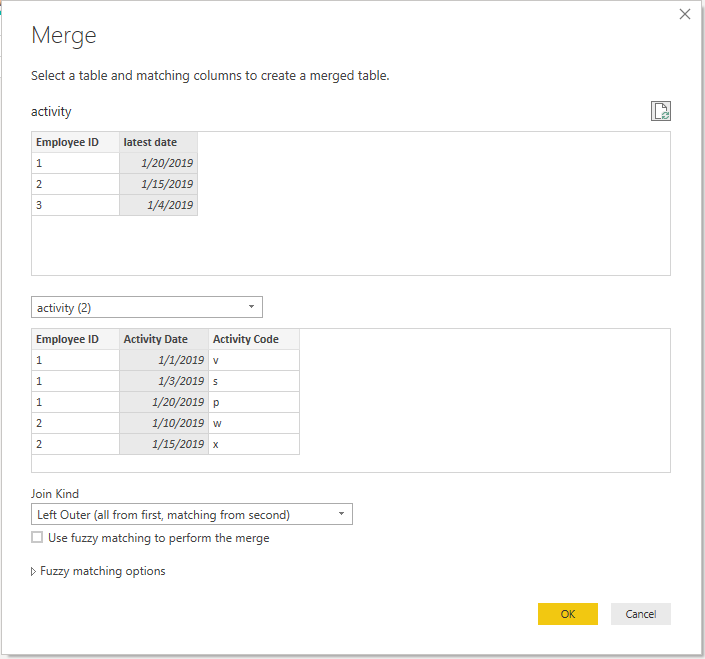Click the 1/15/2019 latest date cell
The height and width of the screenshot is (659, 705).
158,184
